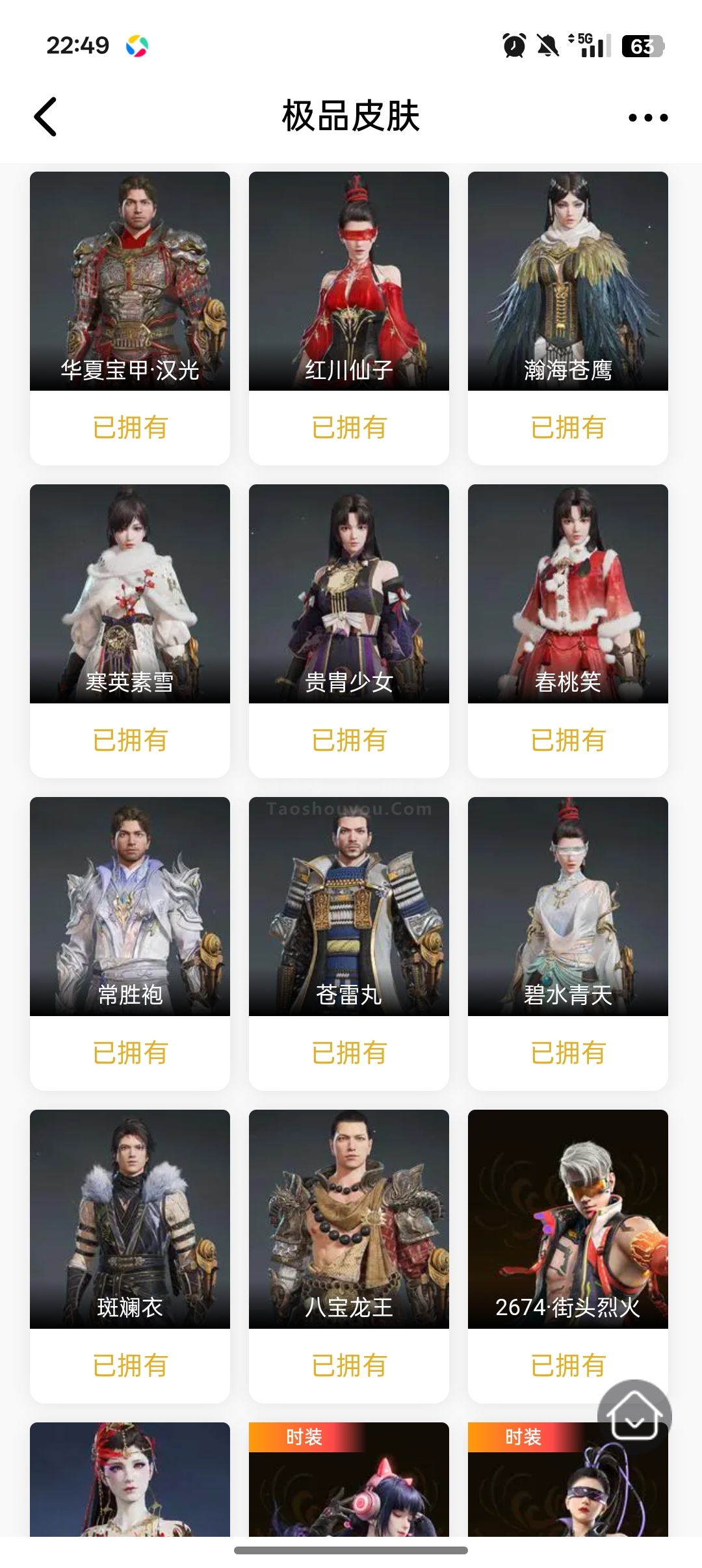Tap the battery indicator in status bar
Image resolution: width=702 pixels, height=1568 pixels.
[x=643, y=46]
